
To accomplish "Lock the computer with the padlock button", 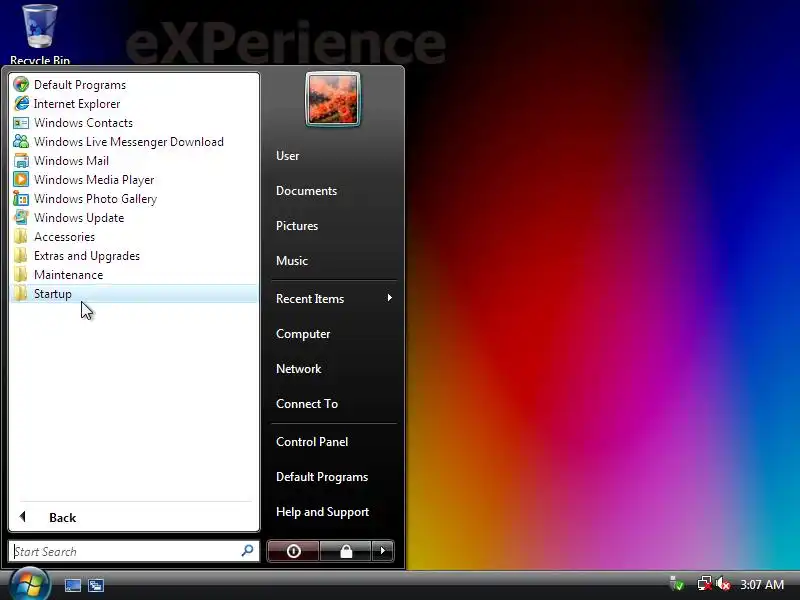I will [x=346, y=551].
